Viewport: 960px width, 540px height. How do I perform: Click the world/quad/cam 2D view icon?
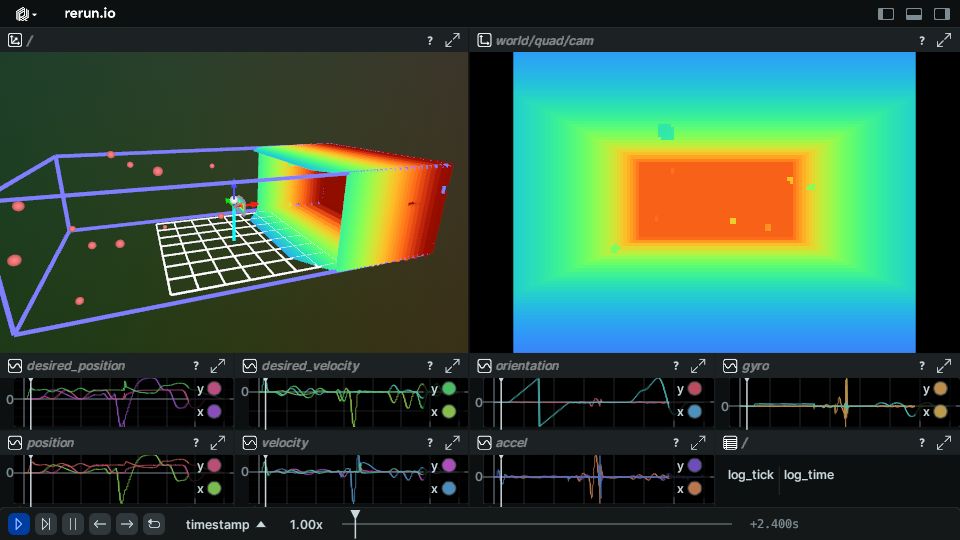pyautogui.click(x=484, y=40)
